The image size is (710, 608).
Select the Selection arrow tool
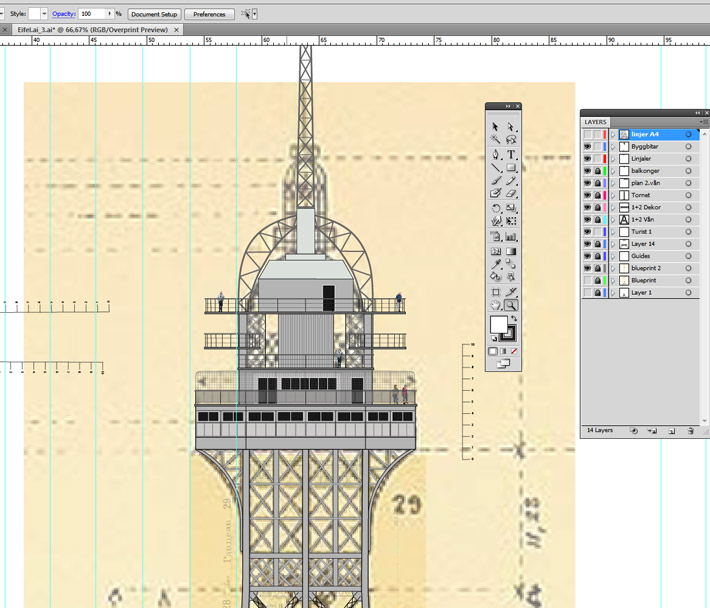pos(496,127)
